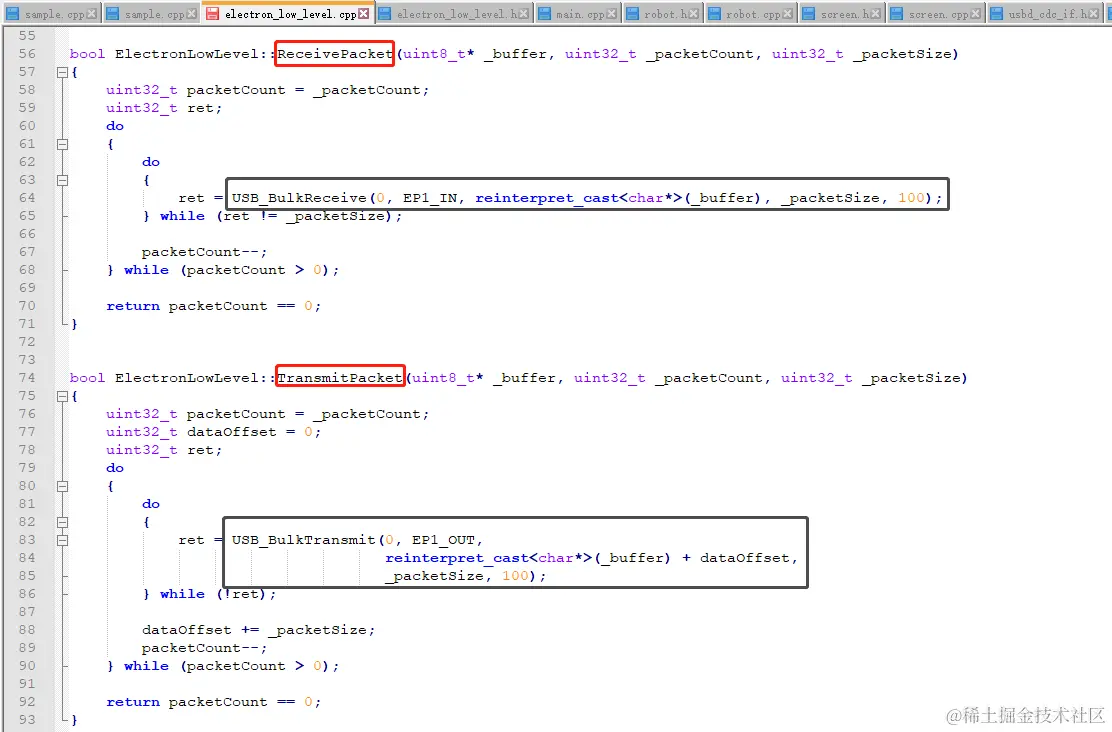Click 'return packetCount == 0;' on line 92
Viewport: 1112px width, 732px height.
point(213,702)
